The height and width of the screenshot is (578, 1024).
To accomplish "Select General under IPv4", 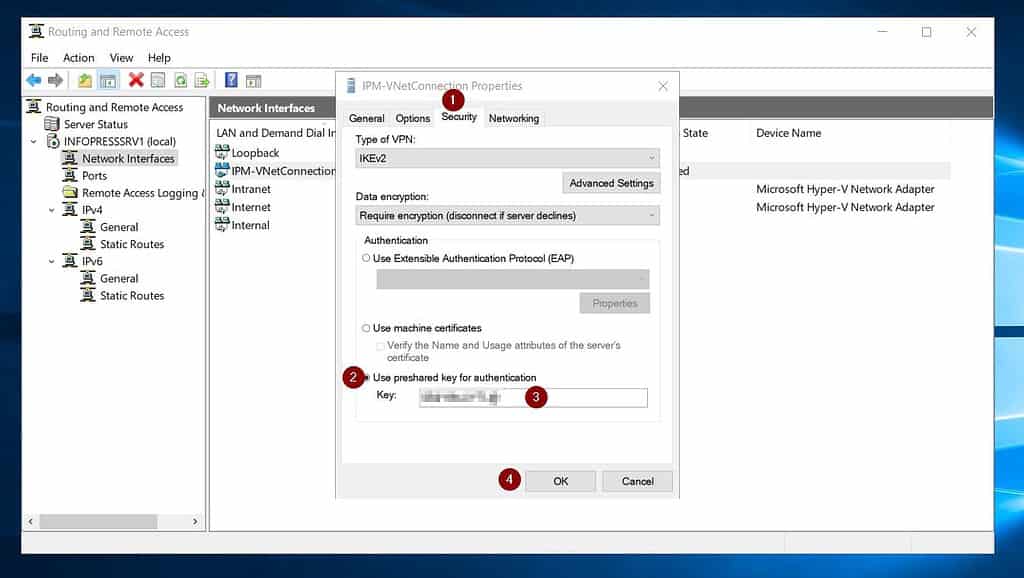I will click(x=119, y=227).
